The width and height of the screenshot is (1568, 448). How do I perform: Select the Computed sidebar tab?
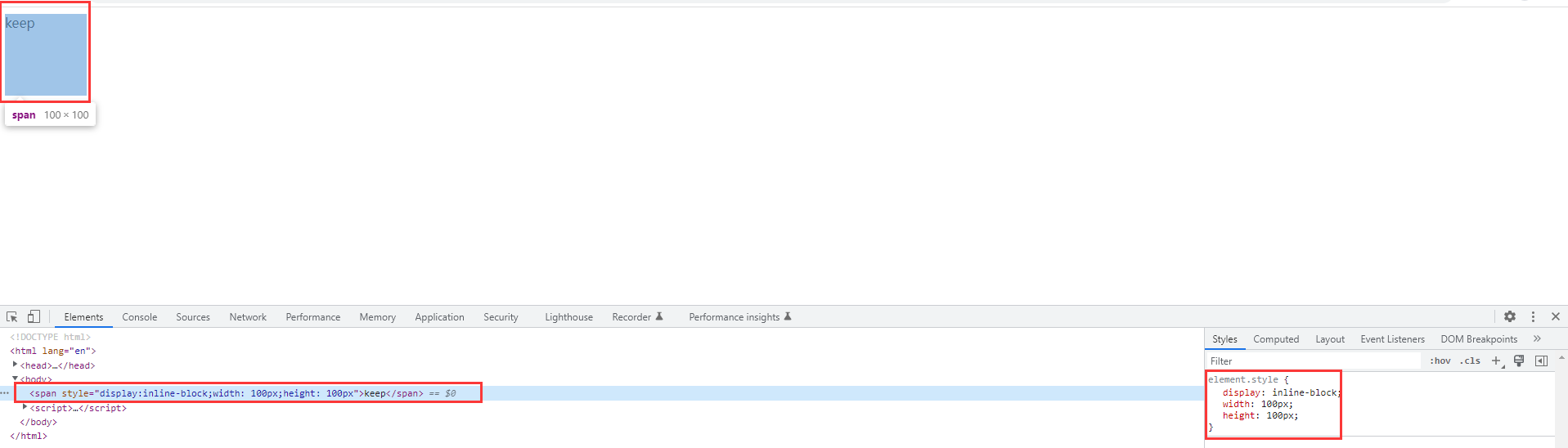(1276, 339)
